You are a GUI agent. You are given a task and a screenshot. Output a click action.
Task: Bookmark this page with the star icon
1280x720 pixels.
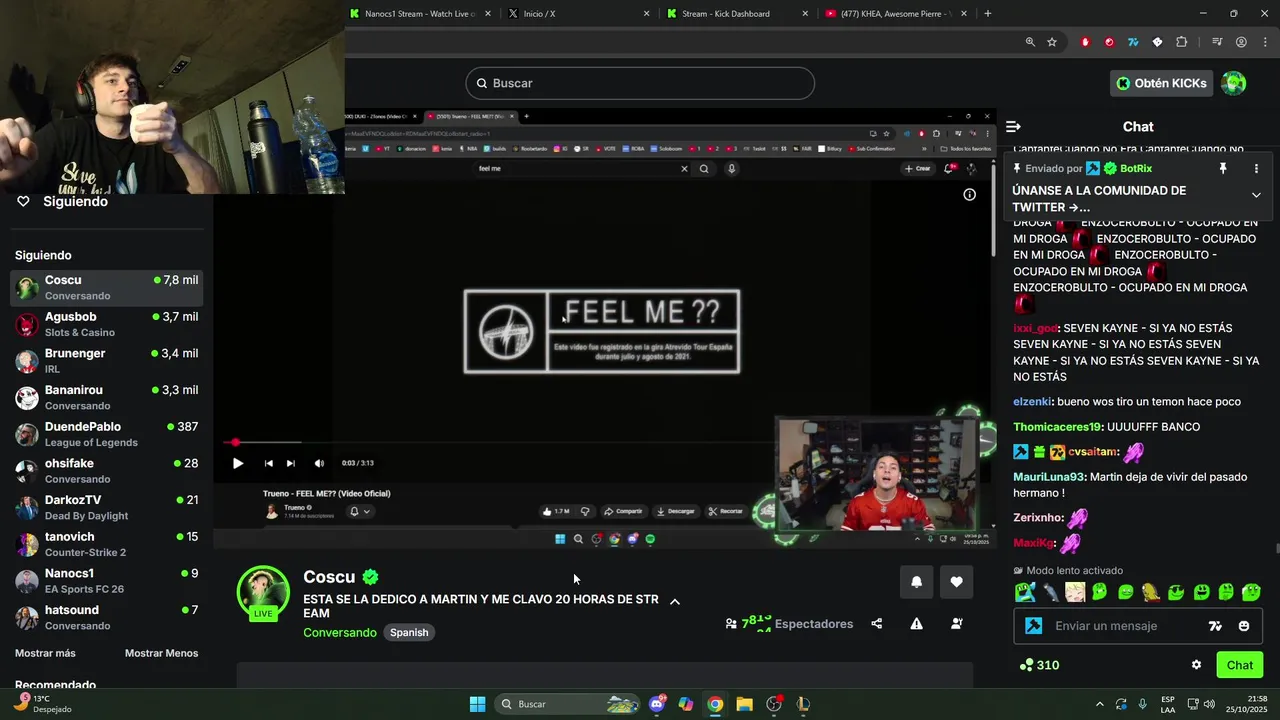click(x=1052, y=42)
